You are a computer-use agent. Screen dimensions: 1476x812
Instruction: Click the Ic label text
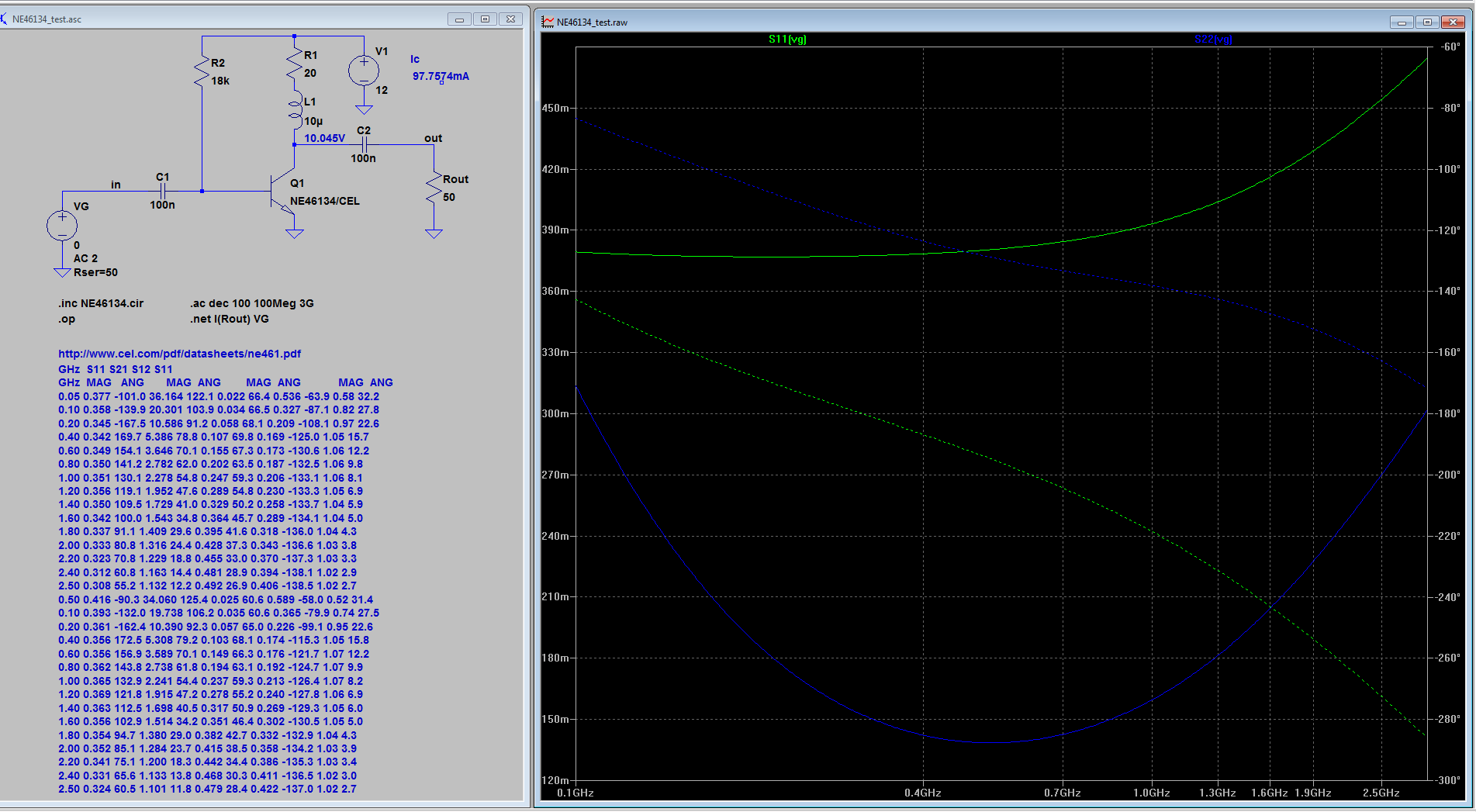point(415,59)
